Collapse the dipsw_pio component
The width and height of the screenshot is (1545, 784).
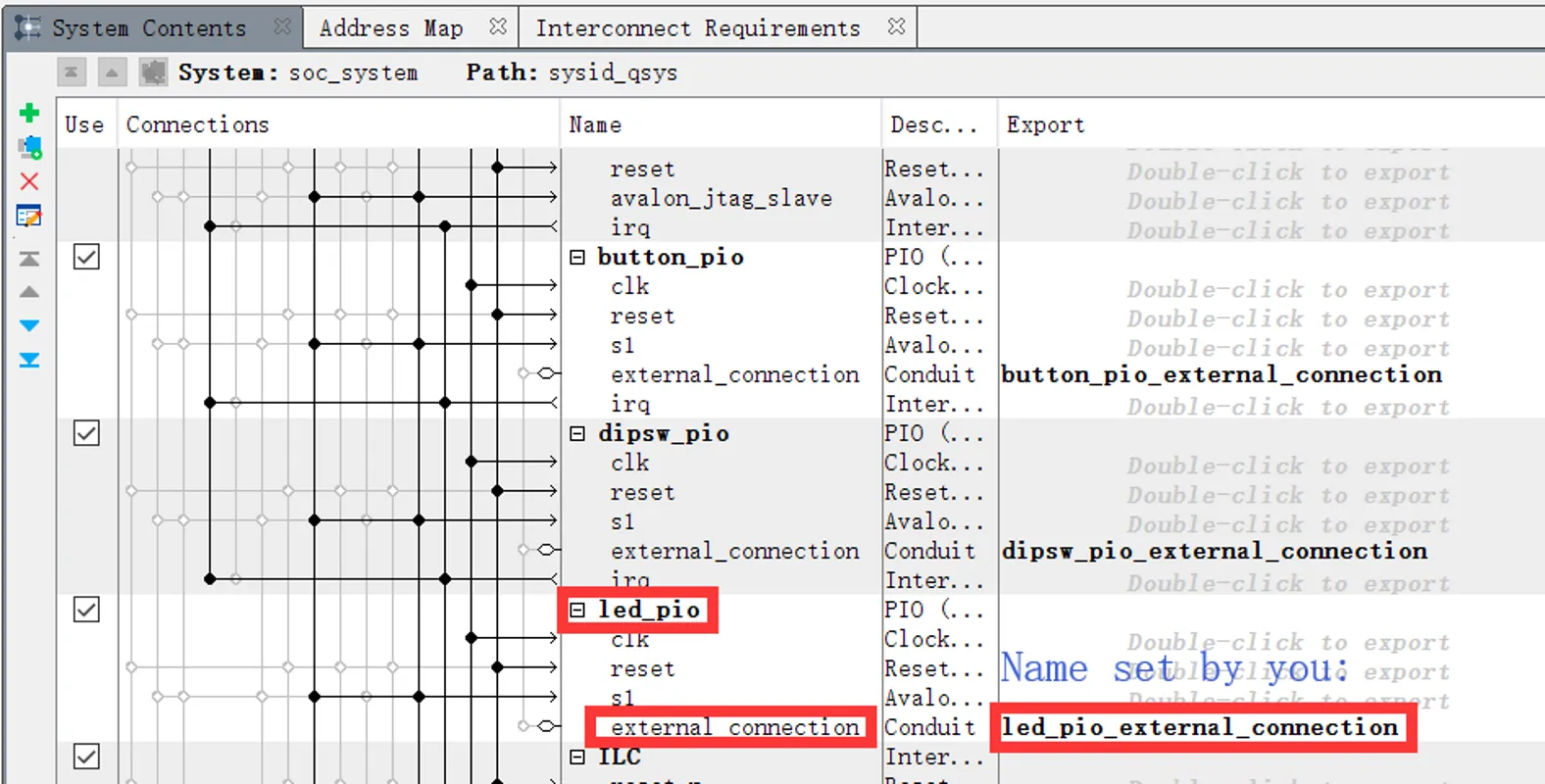(x=577, y=433)
